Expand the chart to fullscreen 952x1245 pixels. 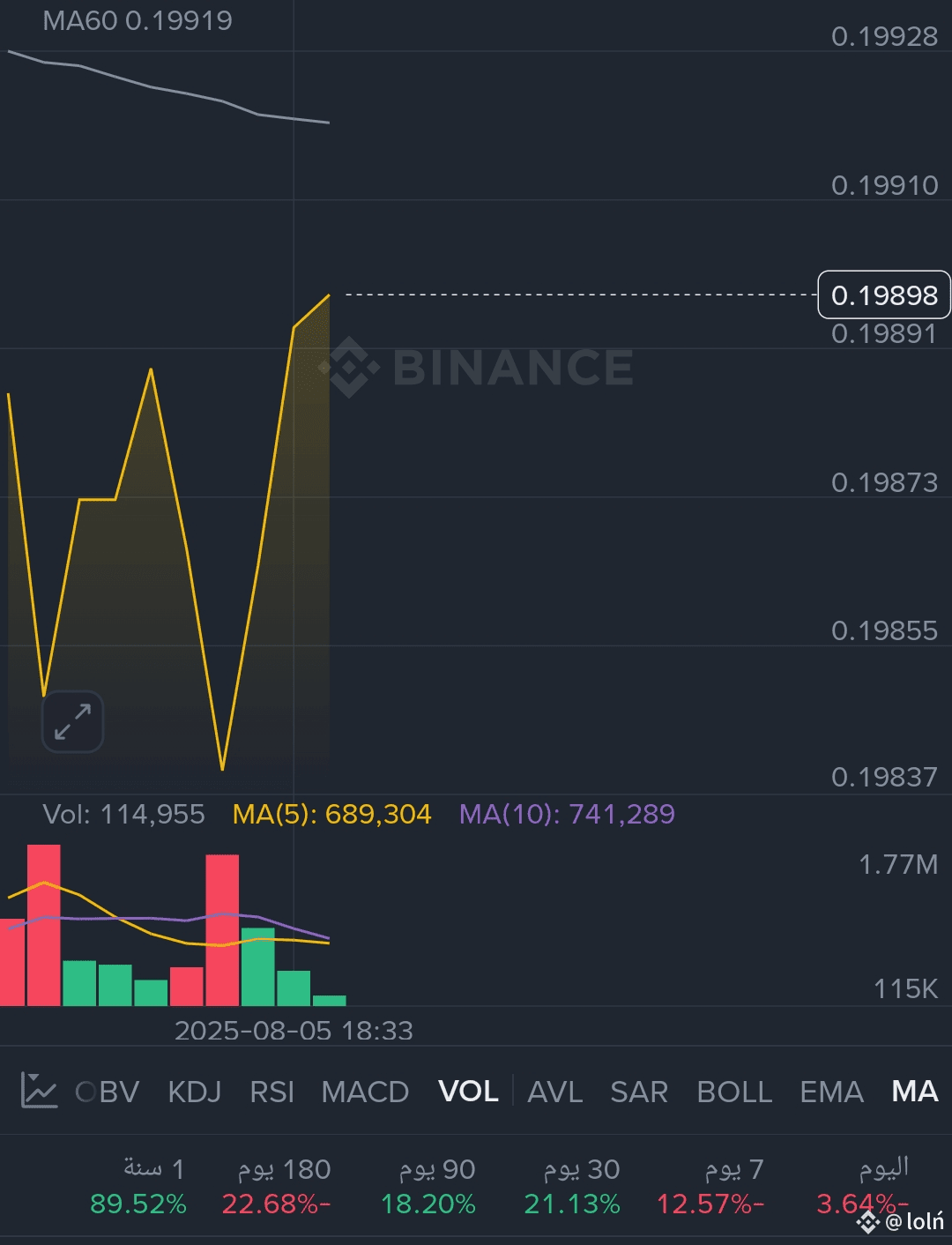[x=72, y=721]
